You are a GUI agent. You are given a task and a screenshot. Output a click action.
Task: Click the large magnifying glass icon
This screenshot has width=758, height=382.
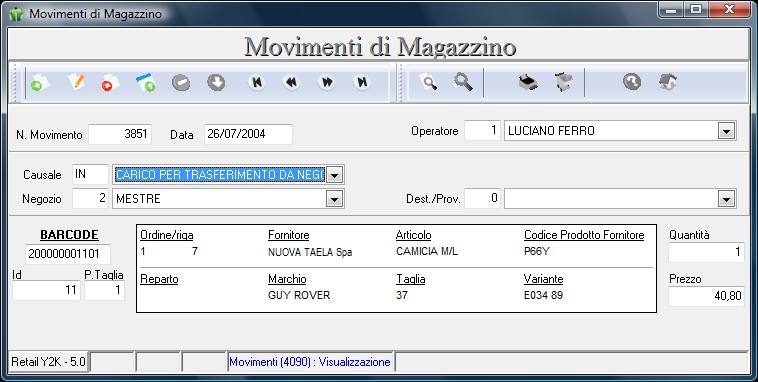[463, 82]
